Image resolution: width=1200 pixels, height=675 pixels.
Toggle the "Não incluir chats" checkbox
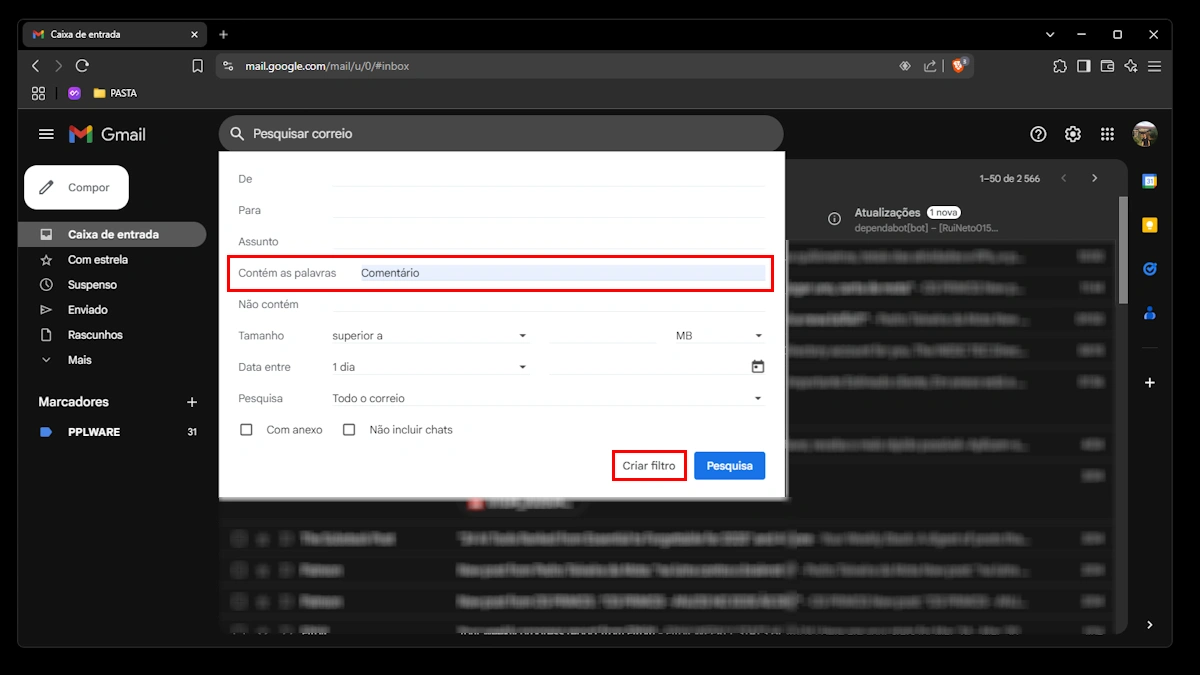[x=349, y=430]
